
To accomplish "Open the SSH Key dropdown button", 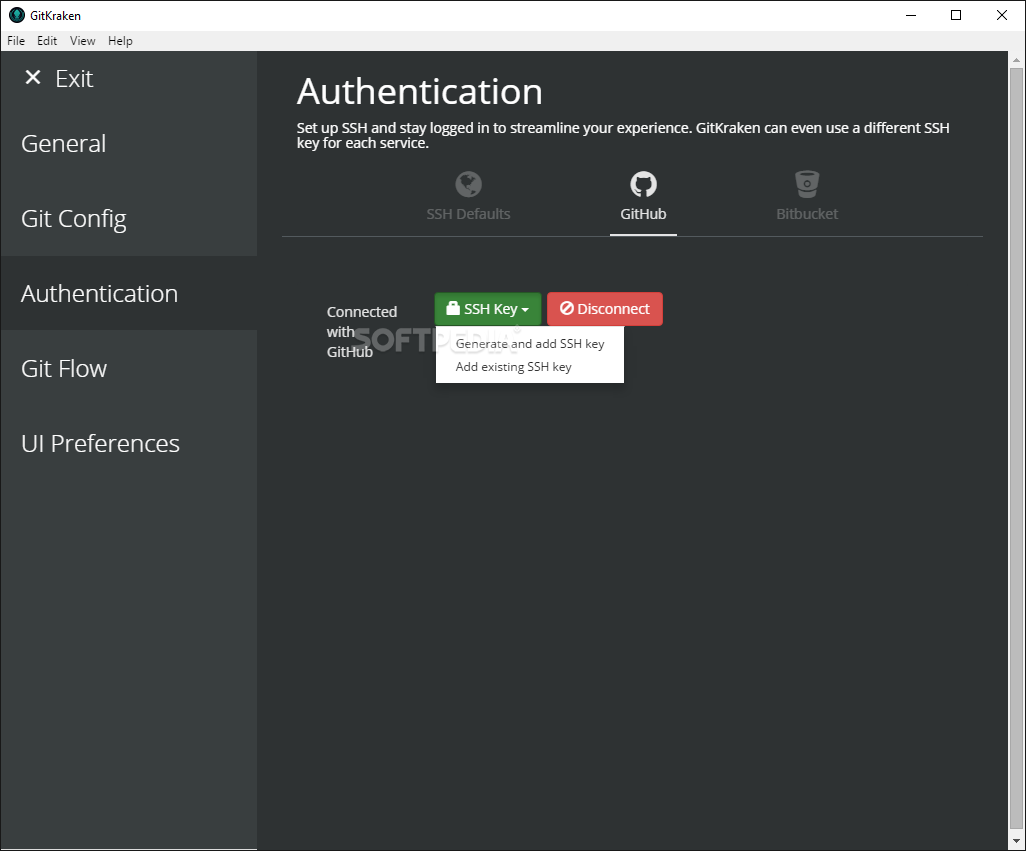I will [x=487, y=309].
